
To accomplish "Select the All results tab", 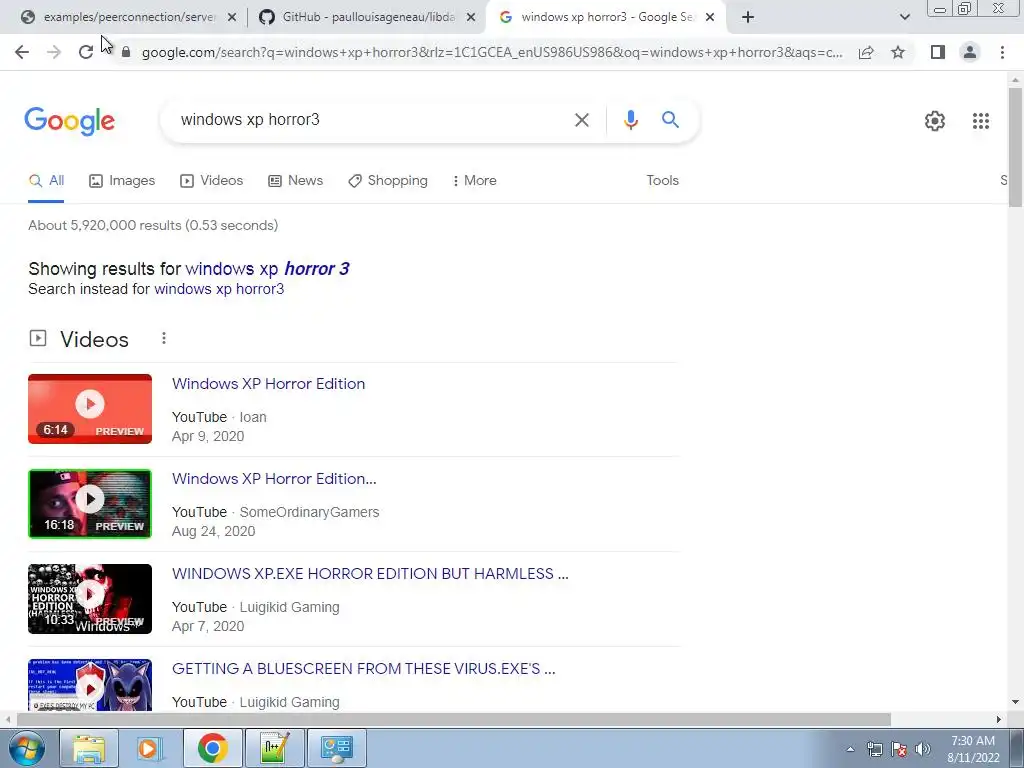I will [x=46, y=181].
